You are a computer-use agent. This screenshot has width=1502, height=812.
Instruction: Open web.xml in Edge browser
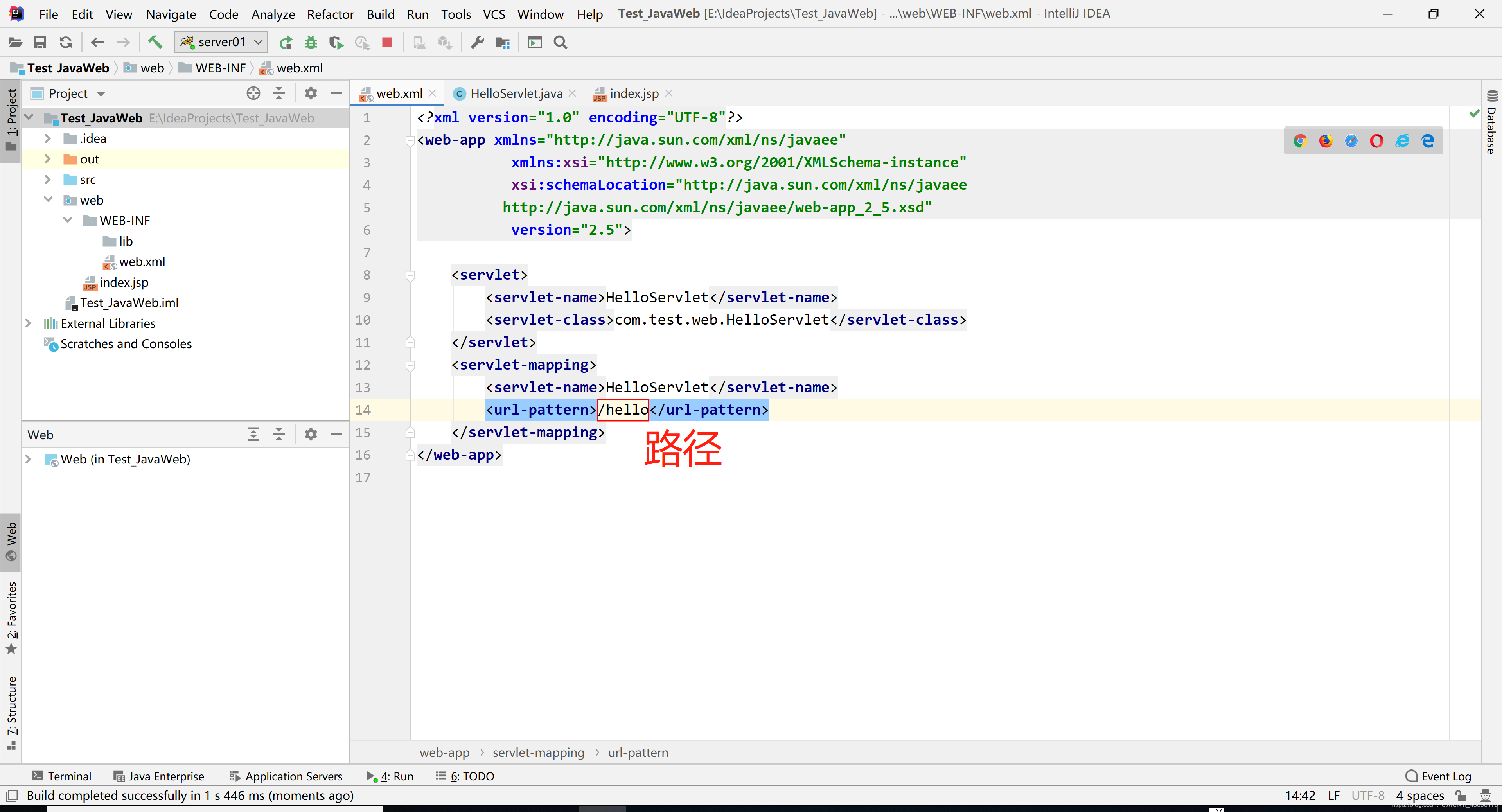[x=1428, y=140]
